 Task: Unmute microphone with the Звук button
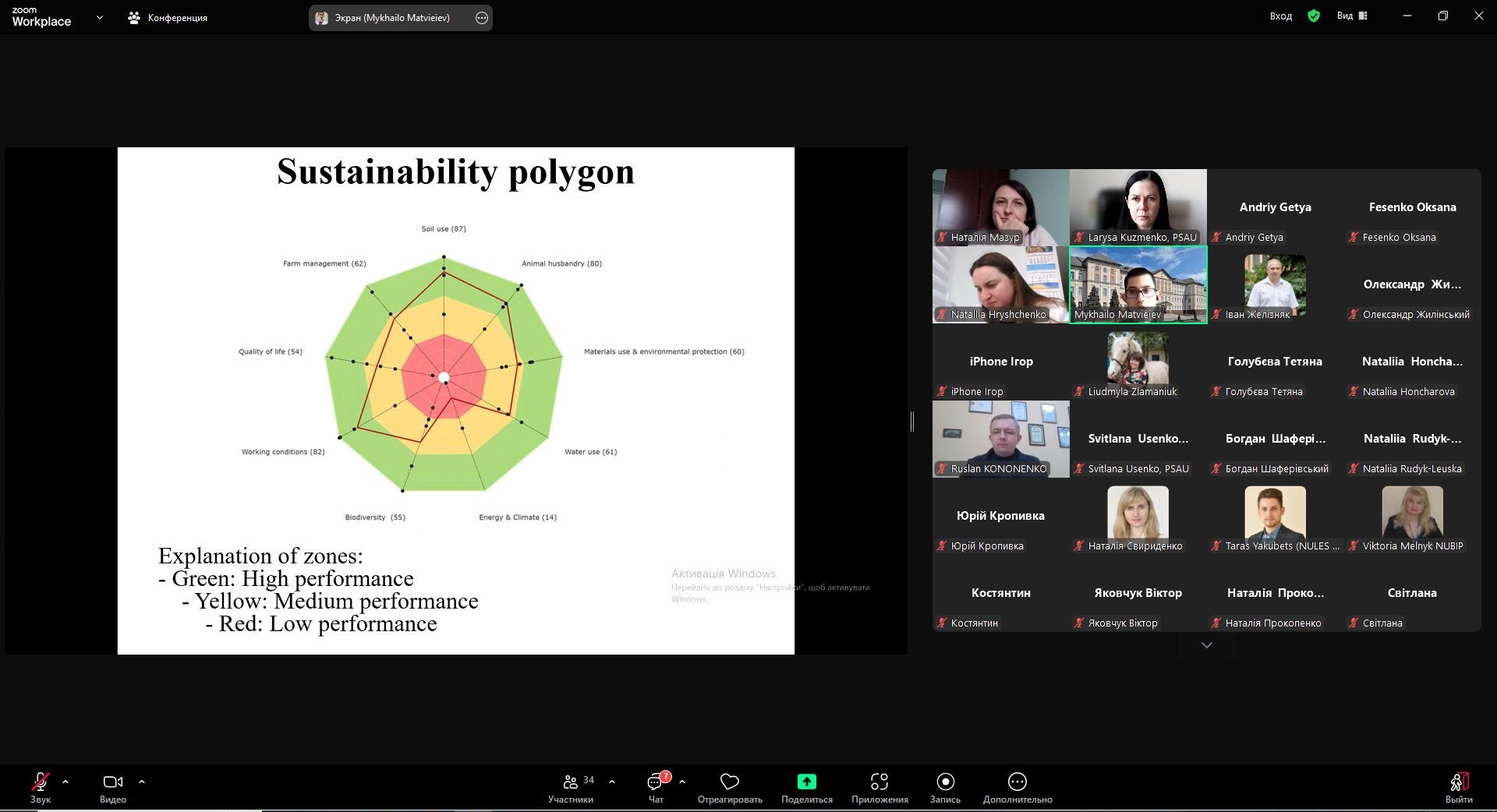[41, 787]
